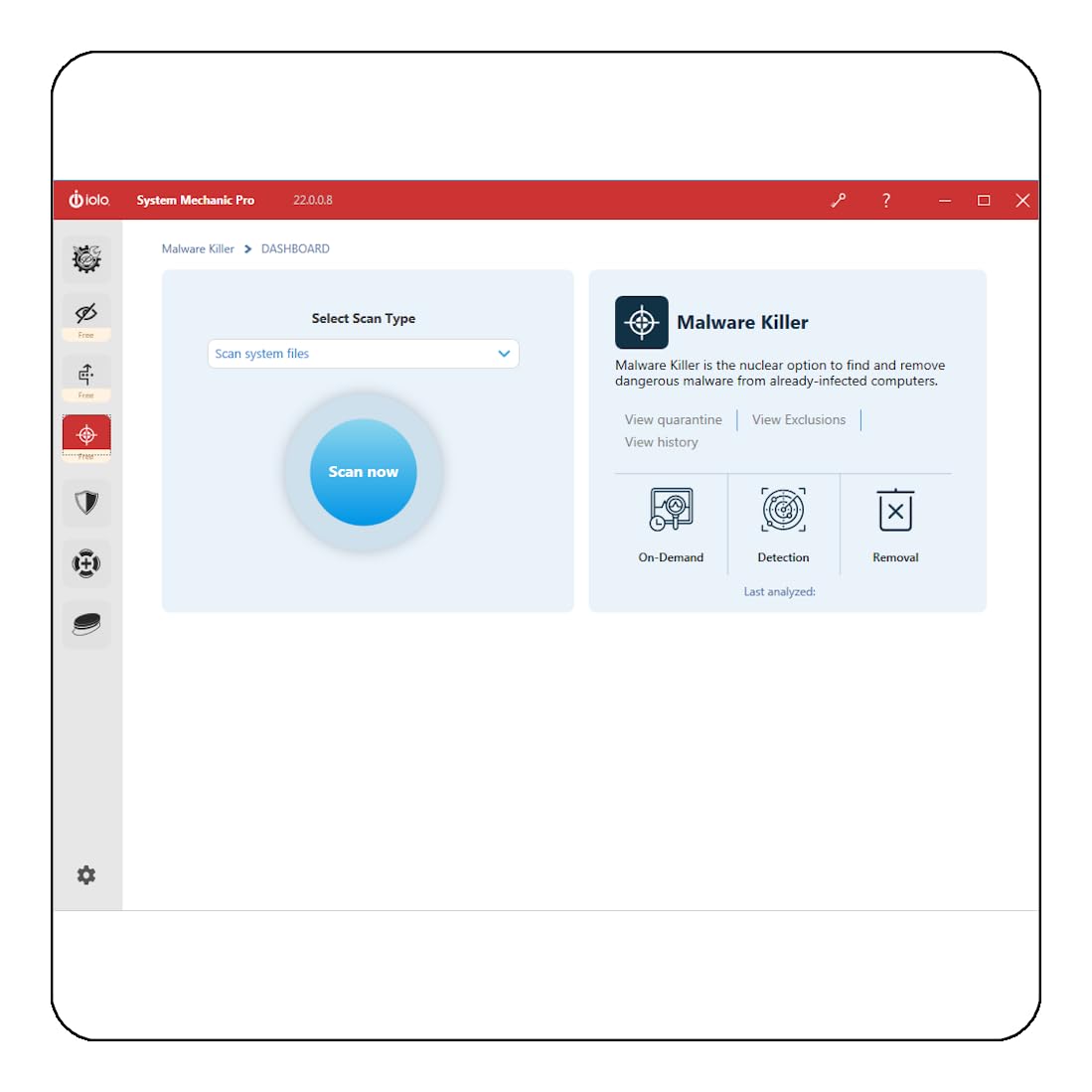Click the wrench key icon in title bar
The image size is (1092, 1092).
pos(839,201)
